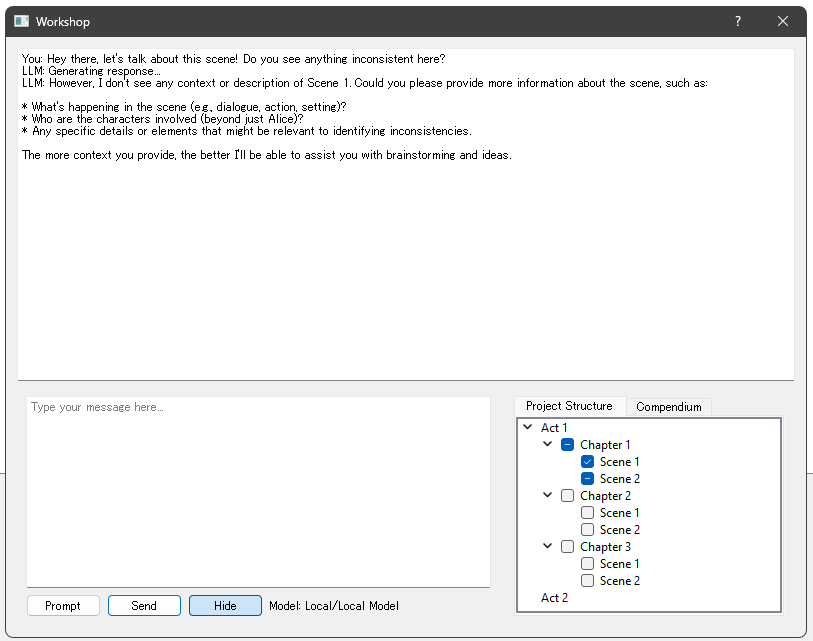The height and width of the screenshot is (641, 813).
Task: Collapse the Chapter 1 expander arrow
Action: tap(547, 445)
